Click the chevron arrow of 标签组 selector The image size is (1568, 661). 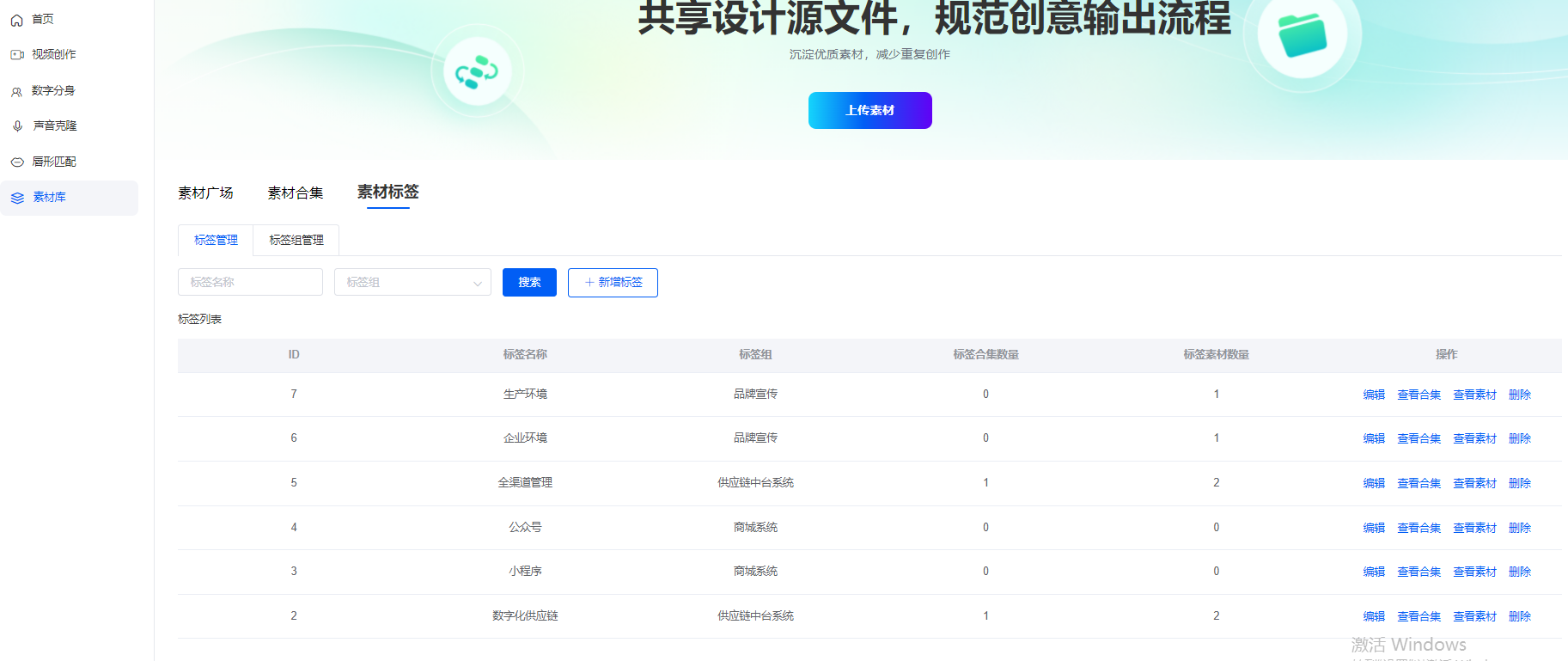[x=478, y=283]
